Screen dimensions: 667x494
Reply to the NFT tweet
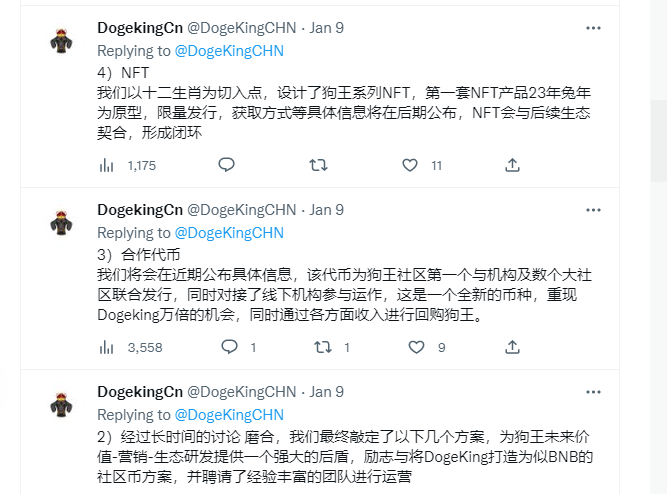click(226, 165)
